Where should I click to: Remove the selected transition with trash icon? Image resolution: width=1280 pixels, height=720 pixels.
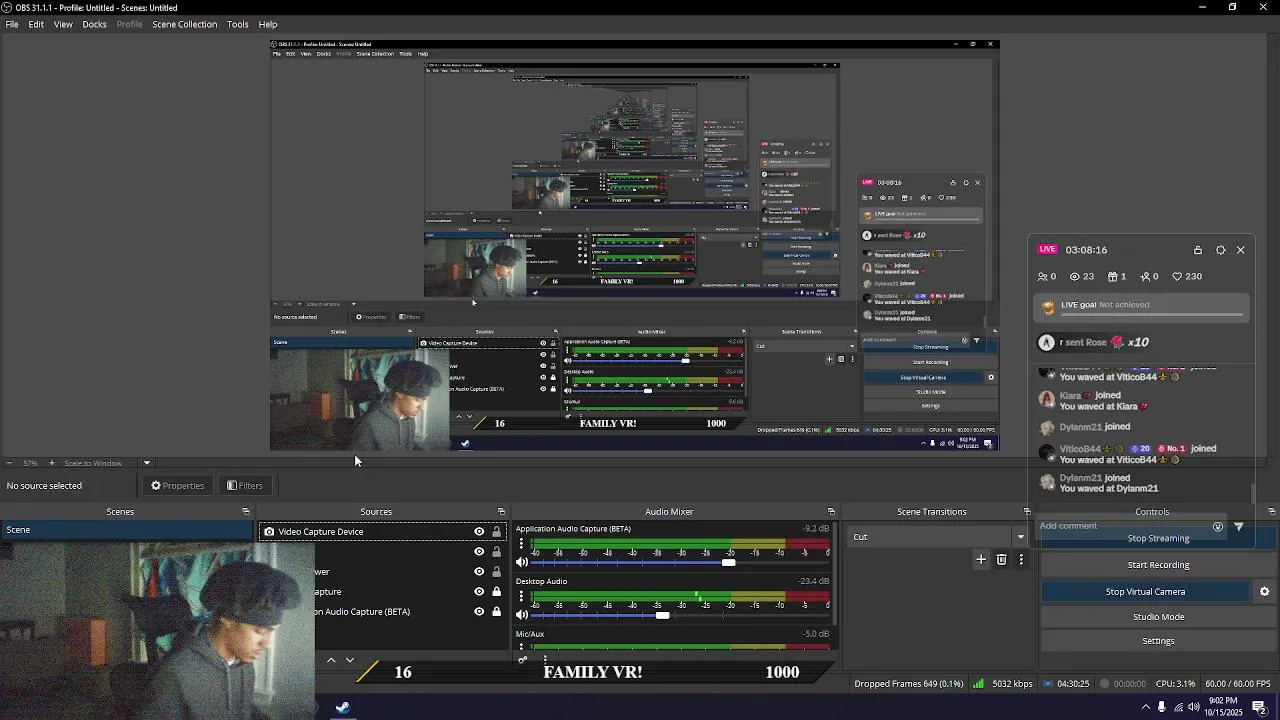pos(1001,560)
